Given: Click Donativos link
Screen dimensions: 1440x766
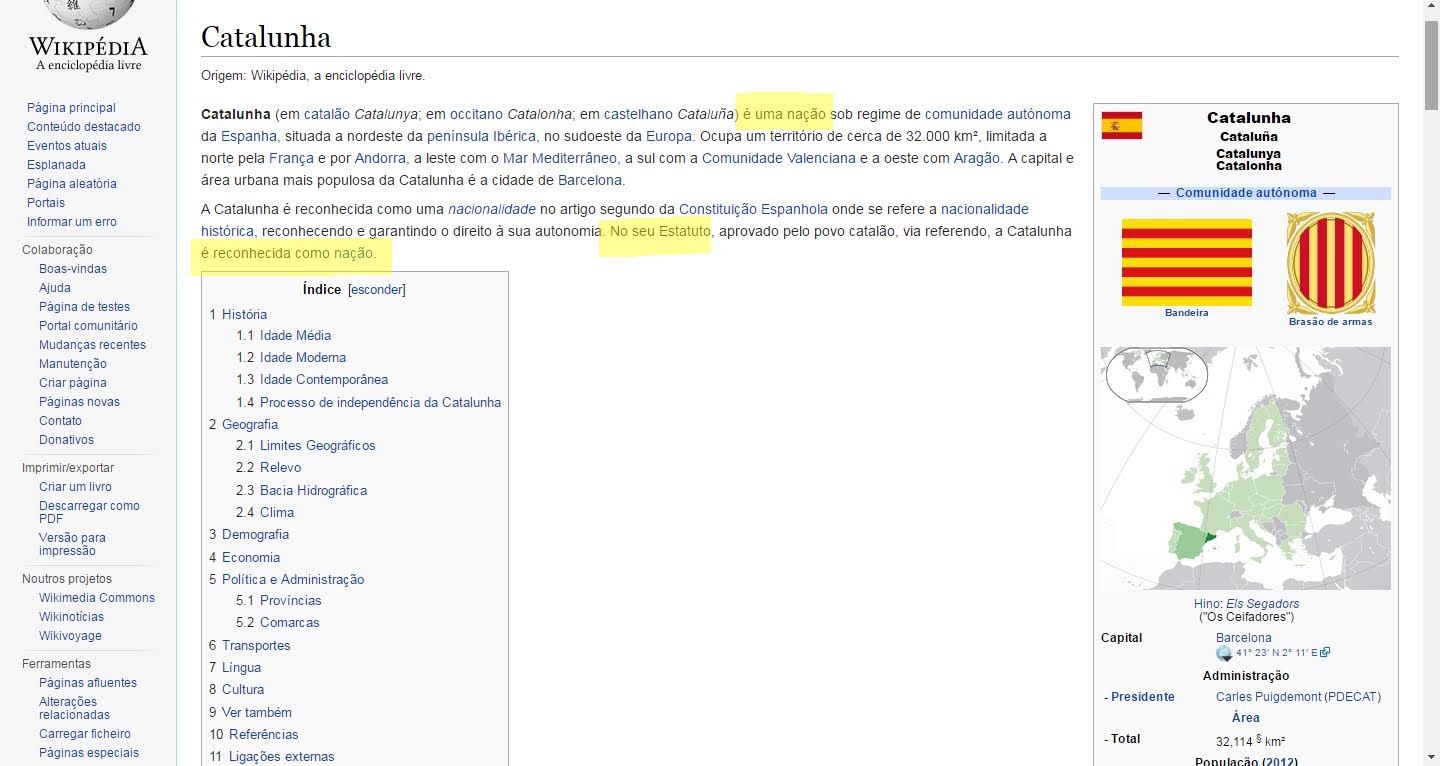Looking at the screenshot, I should point(66,439).
